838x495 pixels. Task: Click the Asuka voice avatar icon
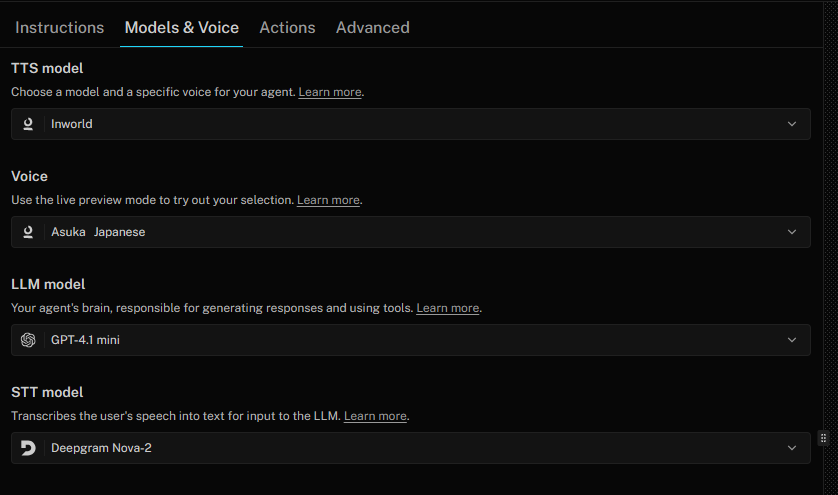click(x=28, y=232)
